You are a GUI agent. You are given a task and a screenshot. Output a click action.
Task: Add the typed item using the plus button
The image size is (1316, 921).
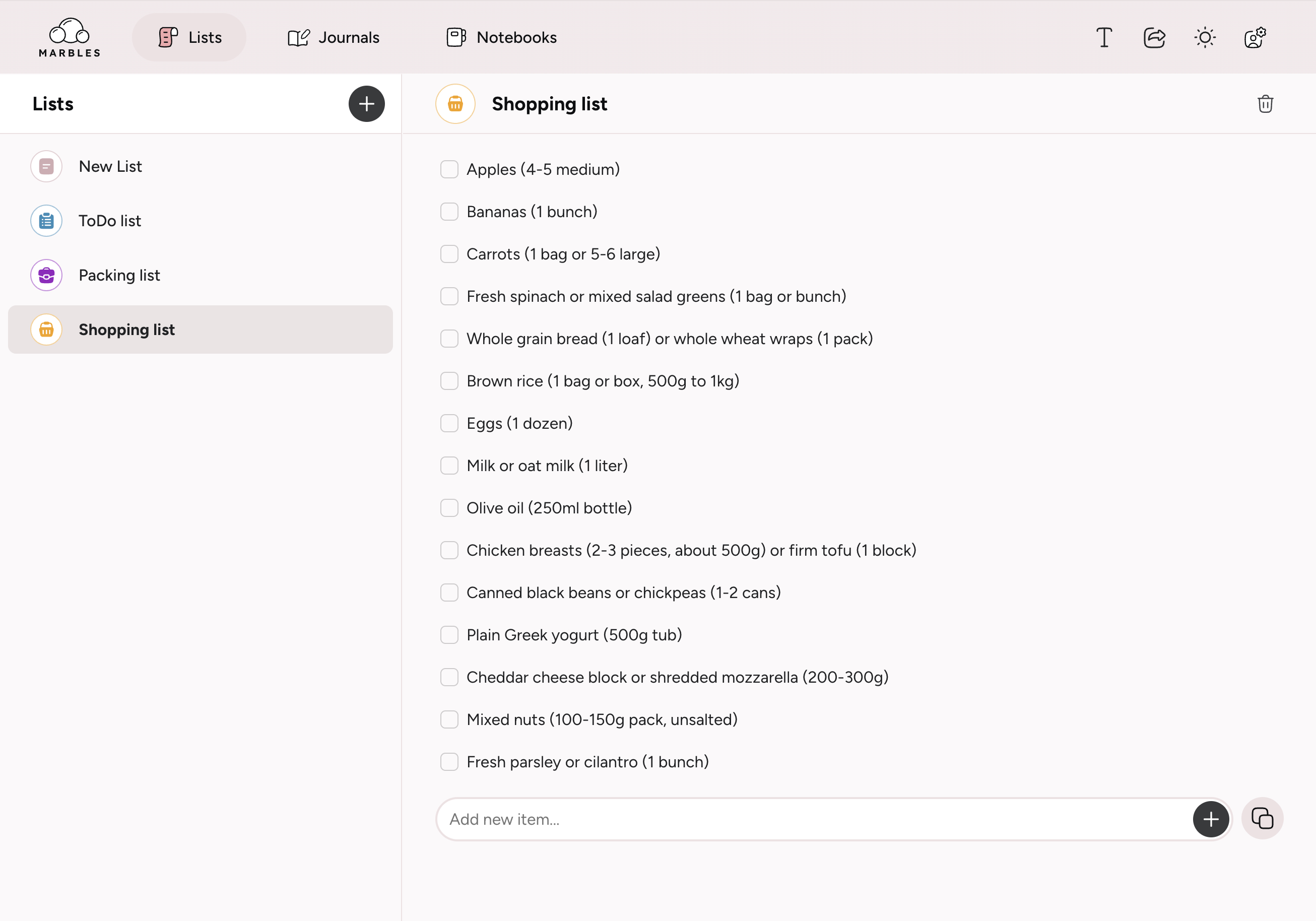point(1211,819)
